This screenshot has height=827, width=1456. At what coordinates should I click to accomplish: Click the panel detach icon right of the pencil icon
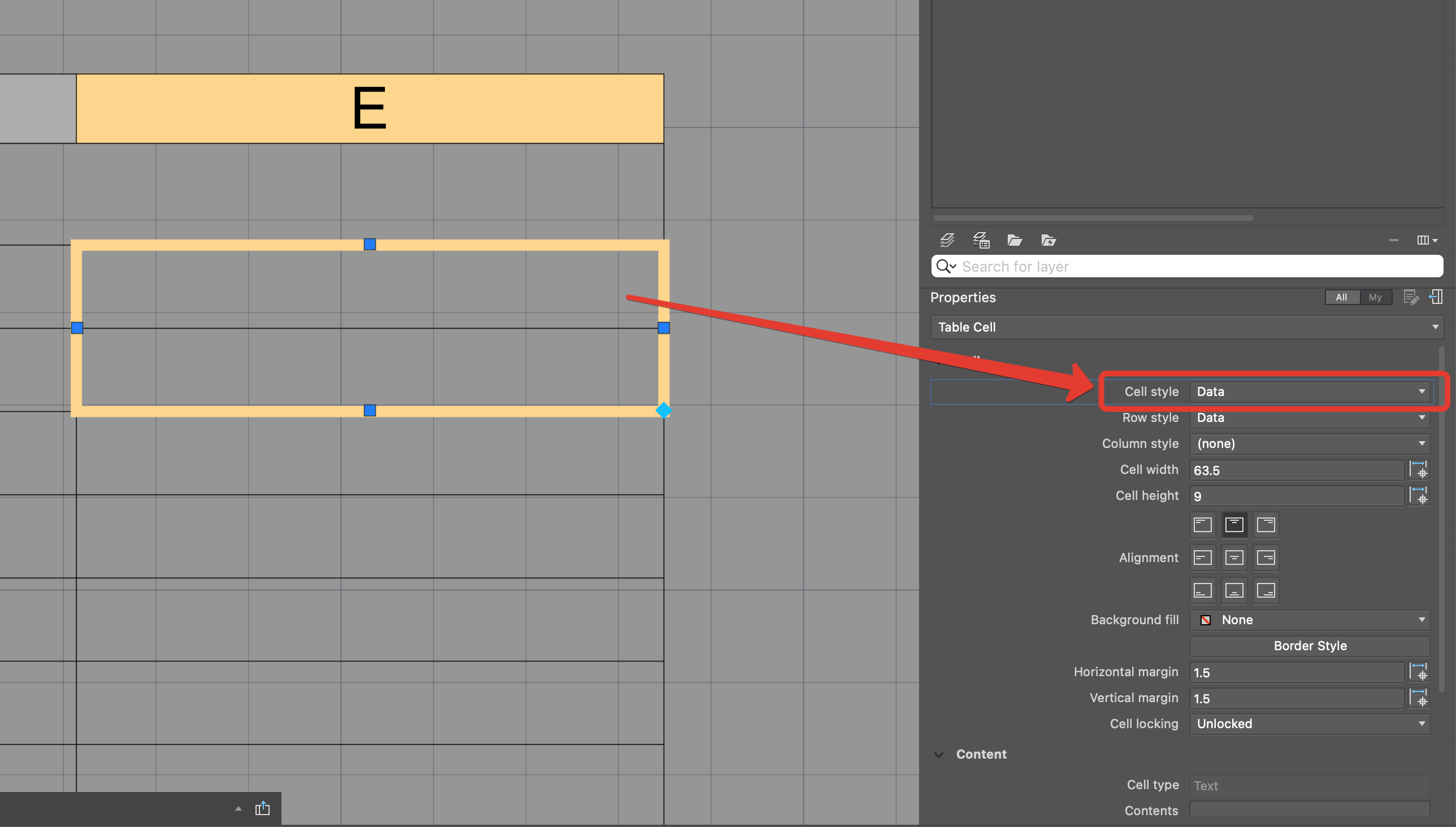pos(1437,297)
